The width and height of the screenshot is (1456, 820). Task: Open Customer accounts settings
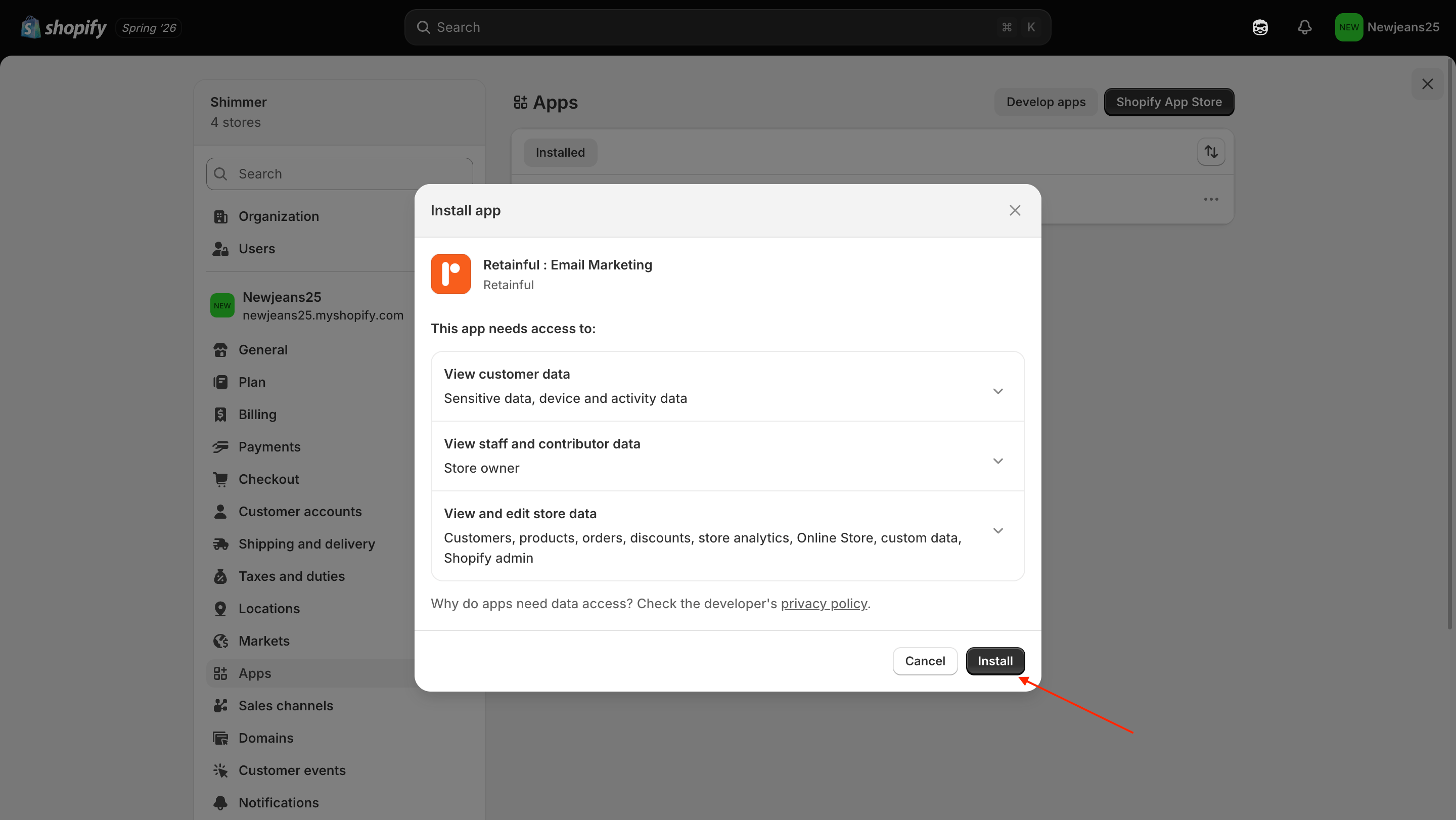click(300, 512)
